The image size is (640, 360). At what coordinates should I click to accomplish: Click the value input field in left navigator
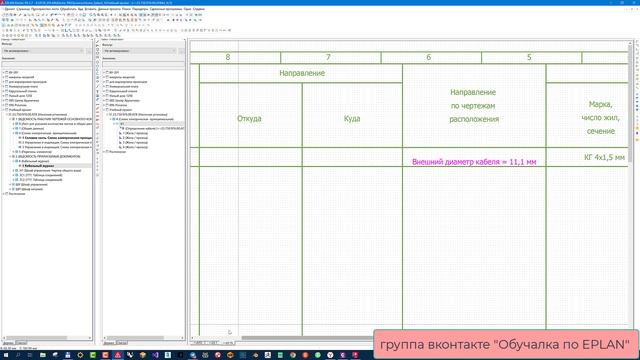(47, 64)
